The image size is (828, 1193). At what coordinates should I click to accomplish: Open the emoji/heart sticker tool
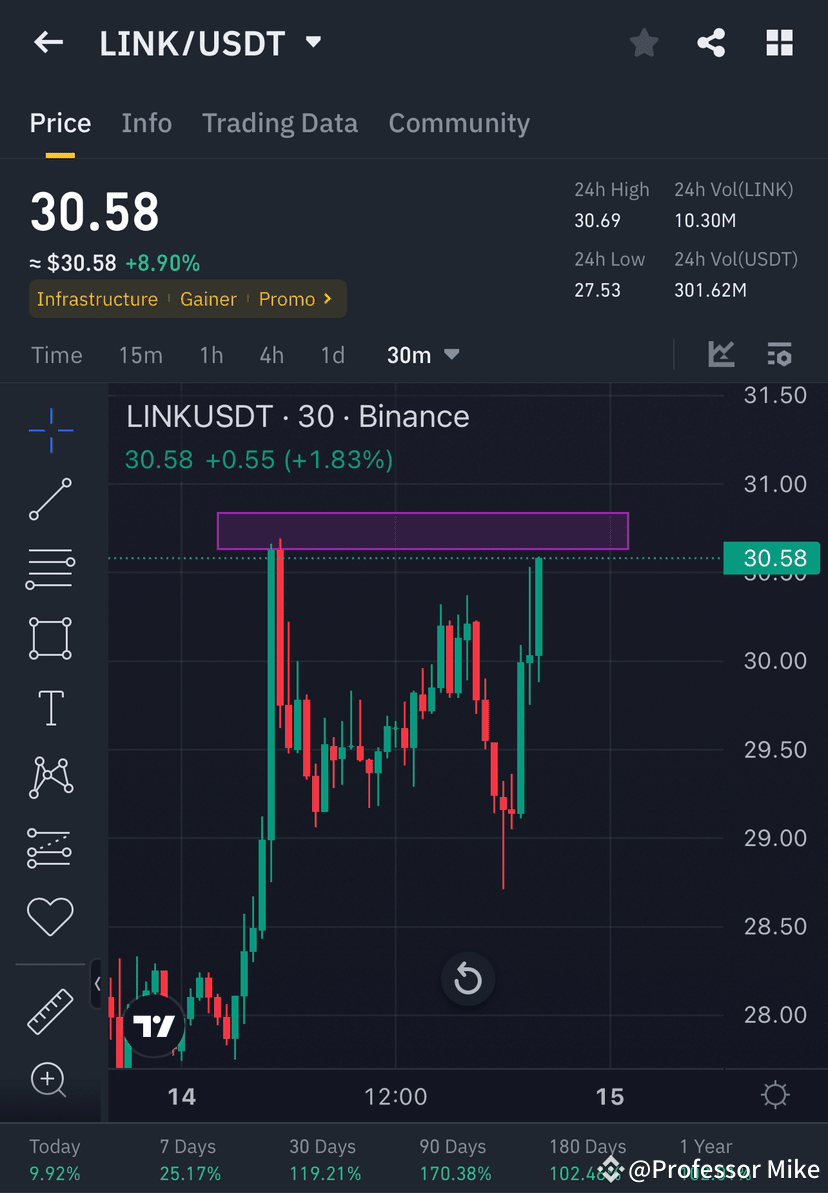[x=50, y=916]
